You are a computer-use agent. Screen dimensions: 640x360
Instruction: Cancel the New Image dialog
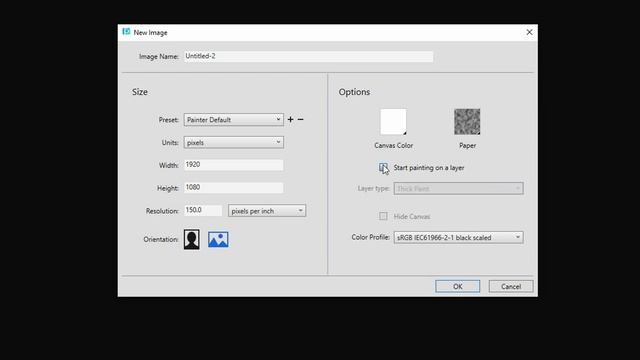[511, 287]
